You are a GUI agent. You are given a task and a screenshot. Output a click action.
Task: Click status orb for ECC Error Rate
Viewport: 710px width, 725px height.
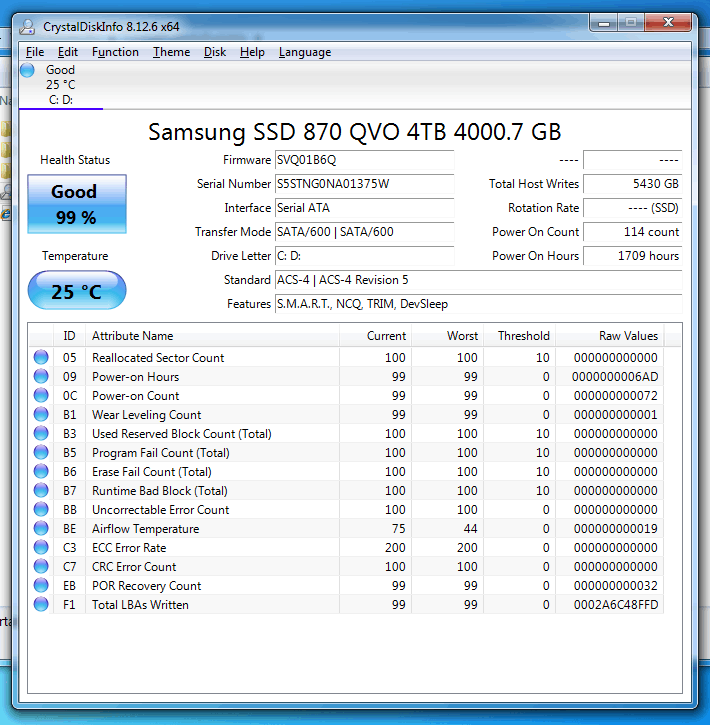tap(41, 547)
